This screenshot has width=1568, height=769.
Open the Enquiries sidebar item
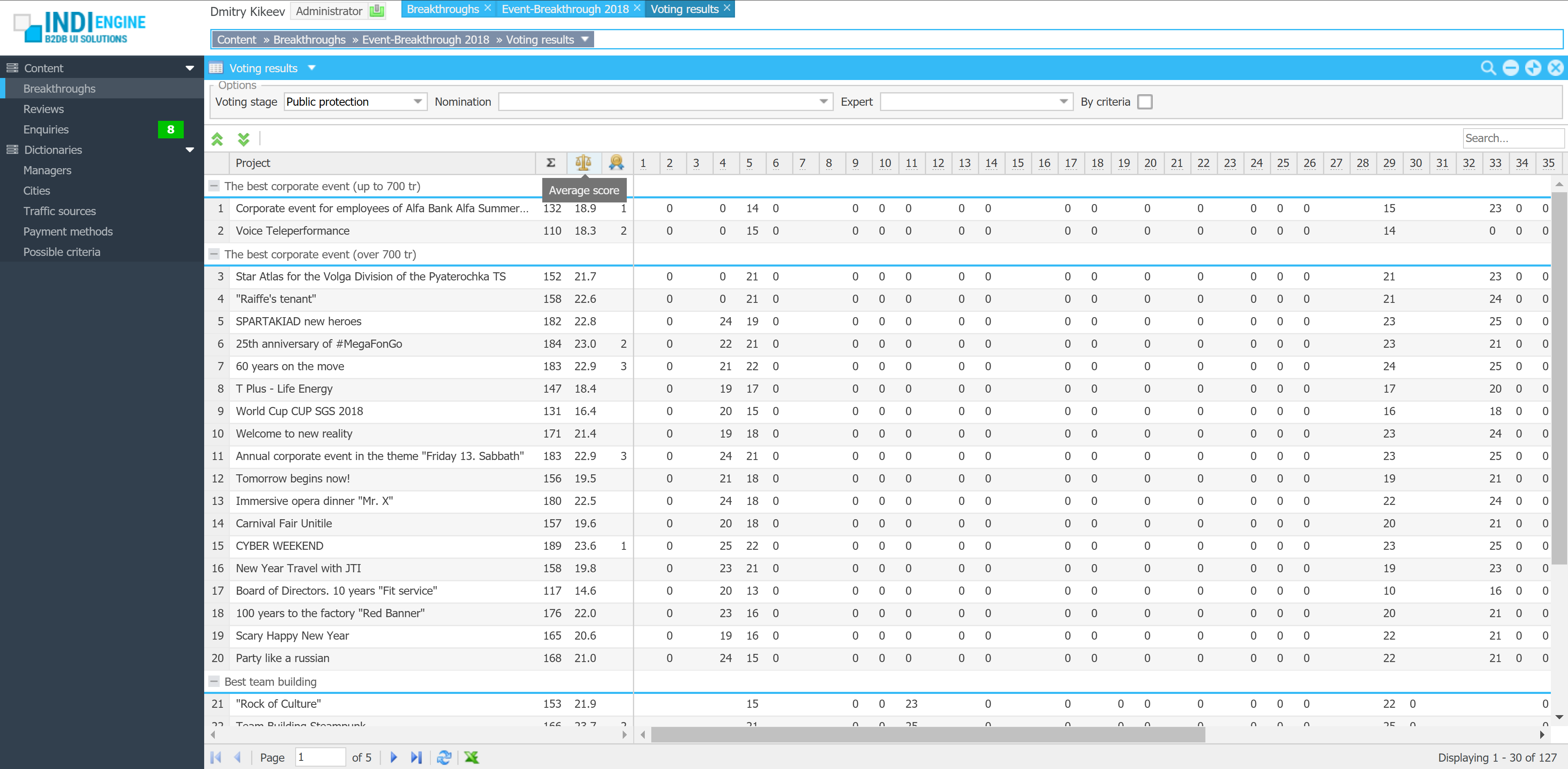click(x=46, y=129)
